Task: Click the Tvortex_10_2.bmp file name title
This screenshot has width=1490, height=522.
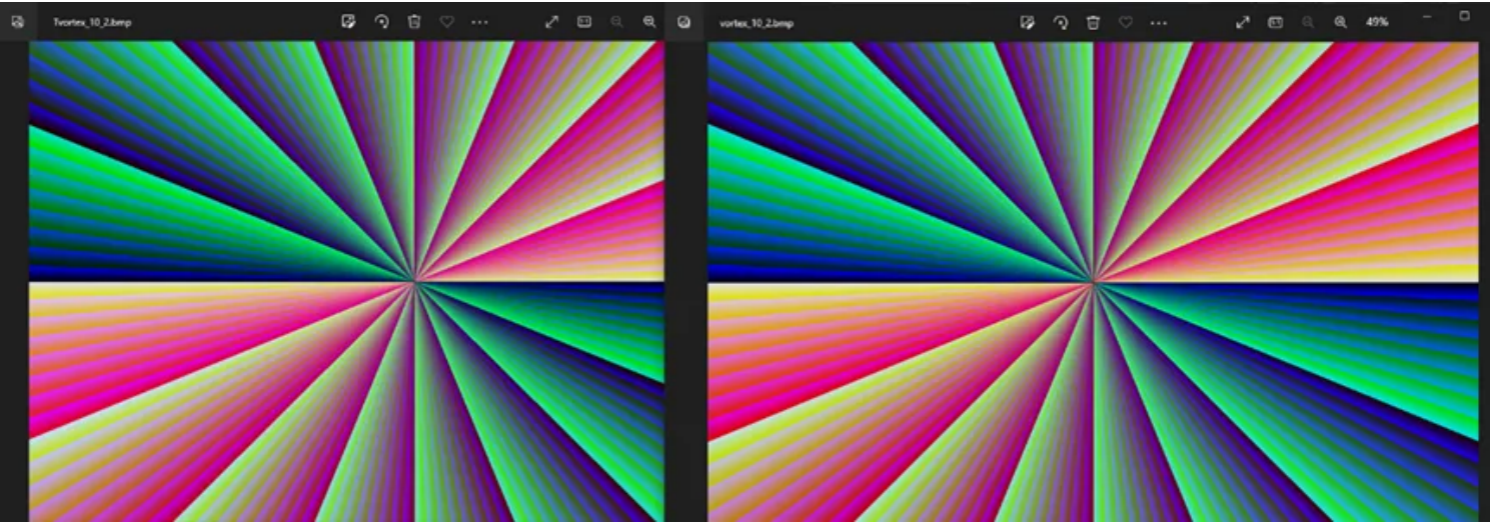Action: pos(92,22)
